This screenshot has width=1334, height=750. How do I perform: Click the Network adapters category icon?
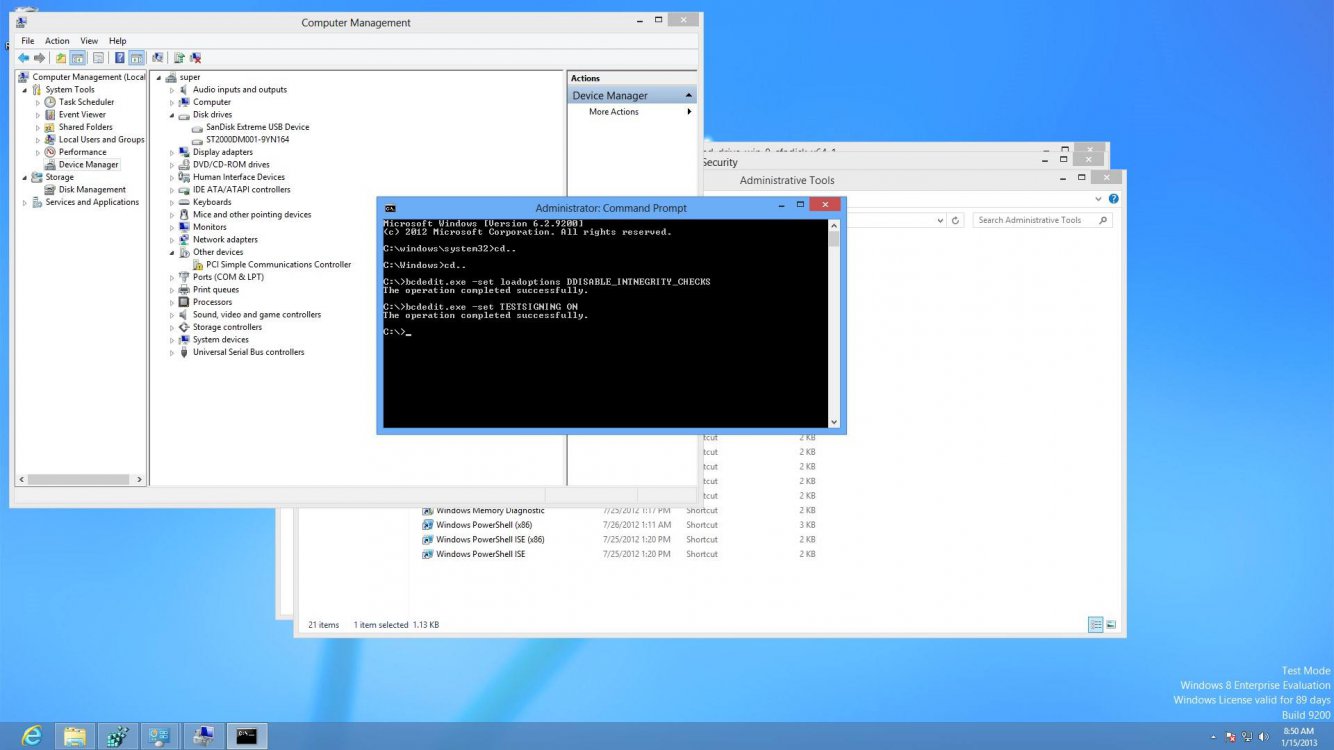click(x=184, y=239)
